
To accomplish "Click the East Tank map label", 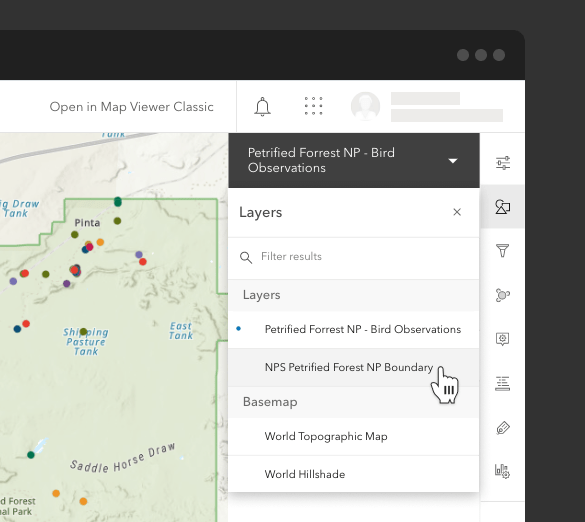I will point(181,331).
